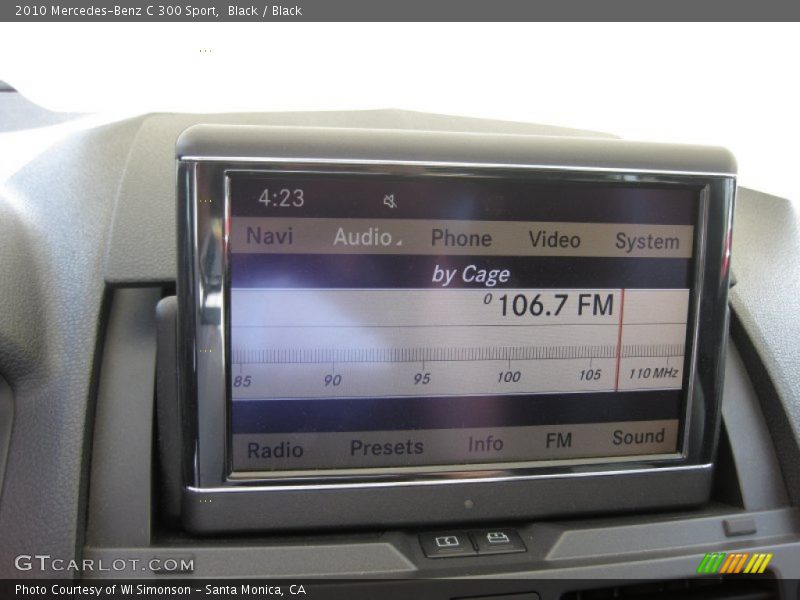Select the Radio option in bottom bar

[x=275, y=450]
